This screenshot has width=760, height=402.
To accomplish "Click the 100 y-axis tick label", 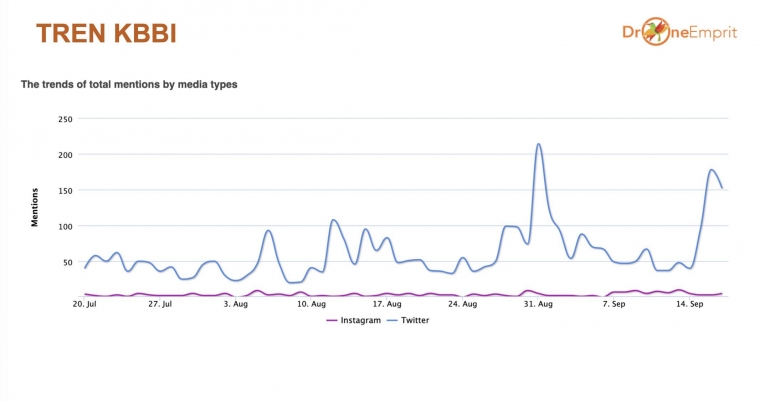I will (65, 226).
